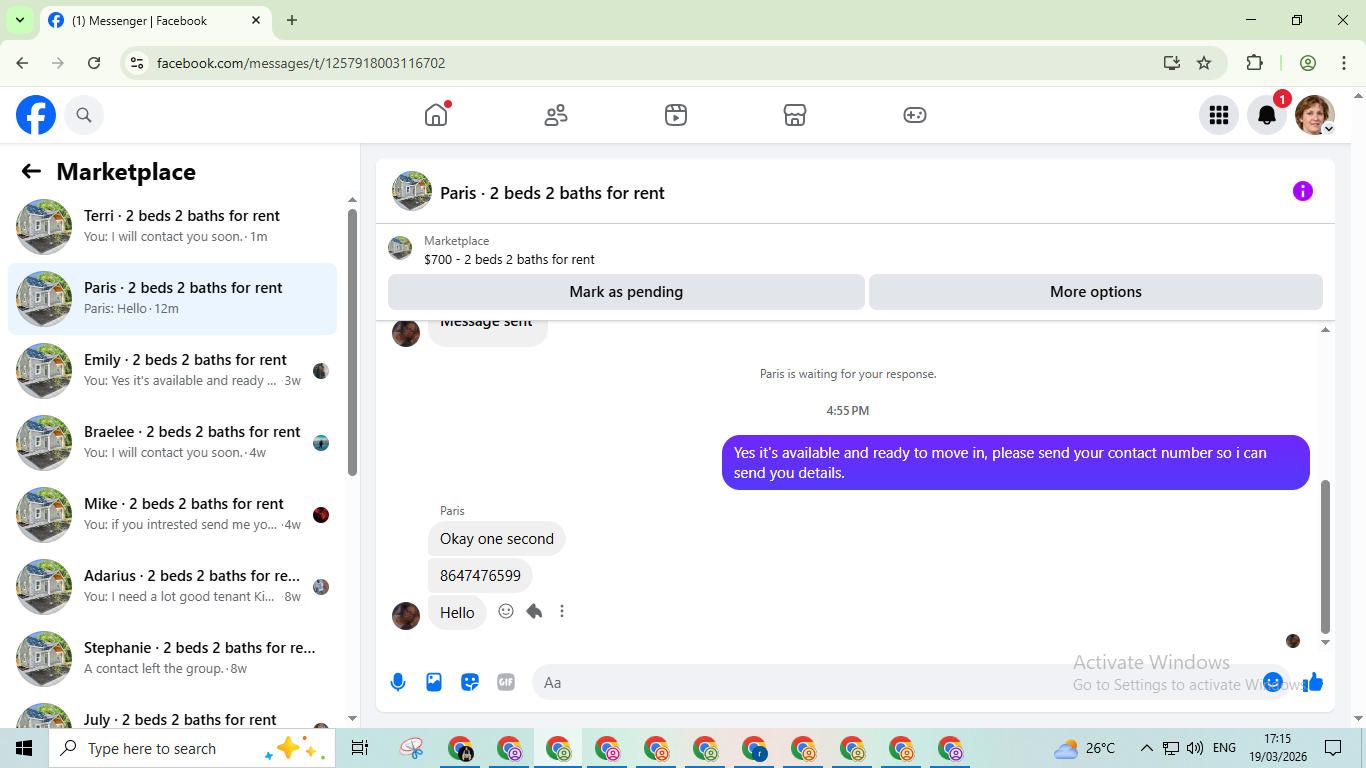Screen dimensions: 1366x768
Task: Open the account profile picture menu
Action: click(x=1315, y=115)
